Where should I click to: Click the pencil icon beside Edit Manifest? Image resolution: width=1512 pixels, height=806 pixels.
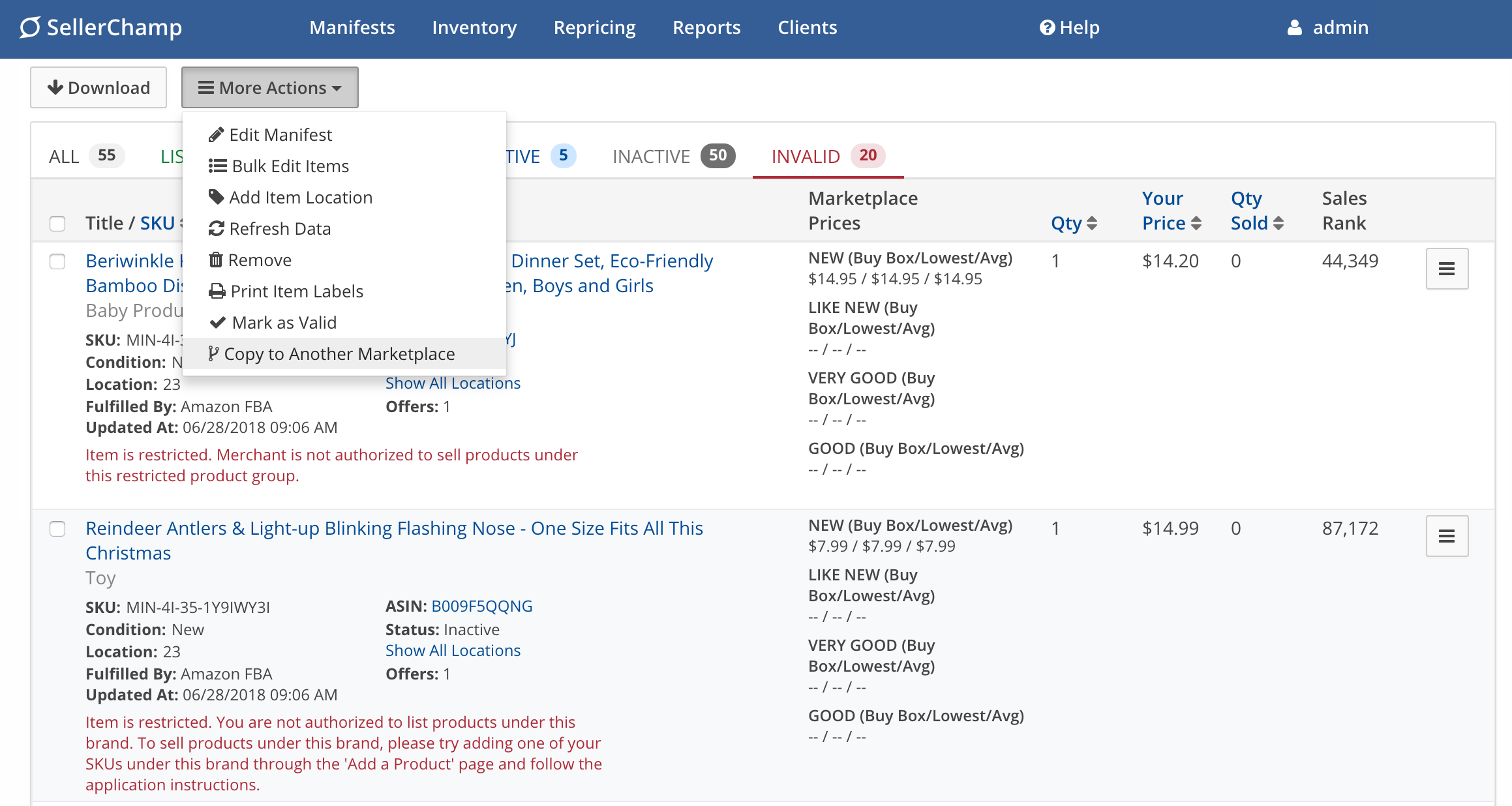click(216, 135)
